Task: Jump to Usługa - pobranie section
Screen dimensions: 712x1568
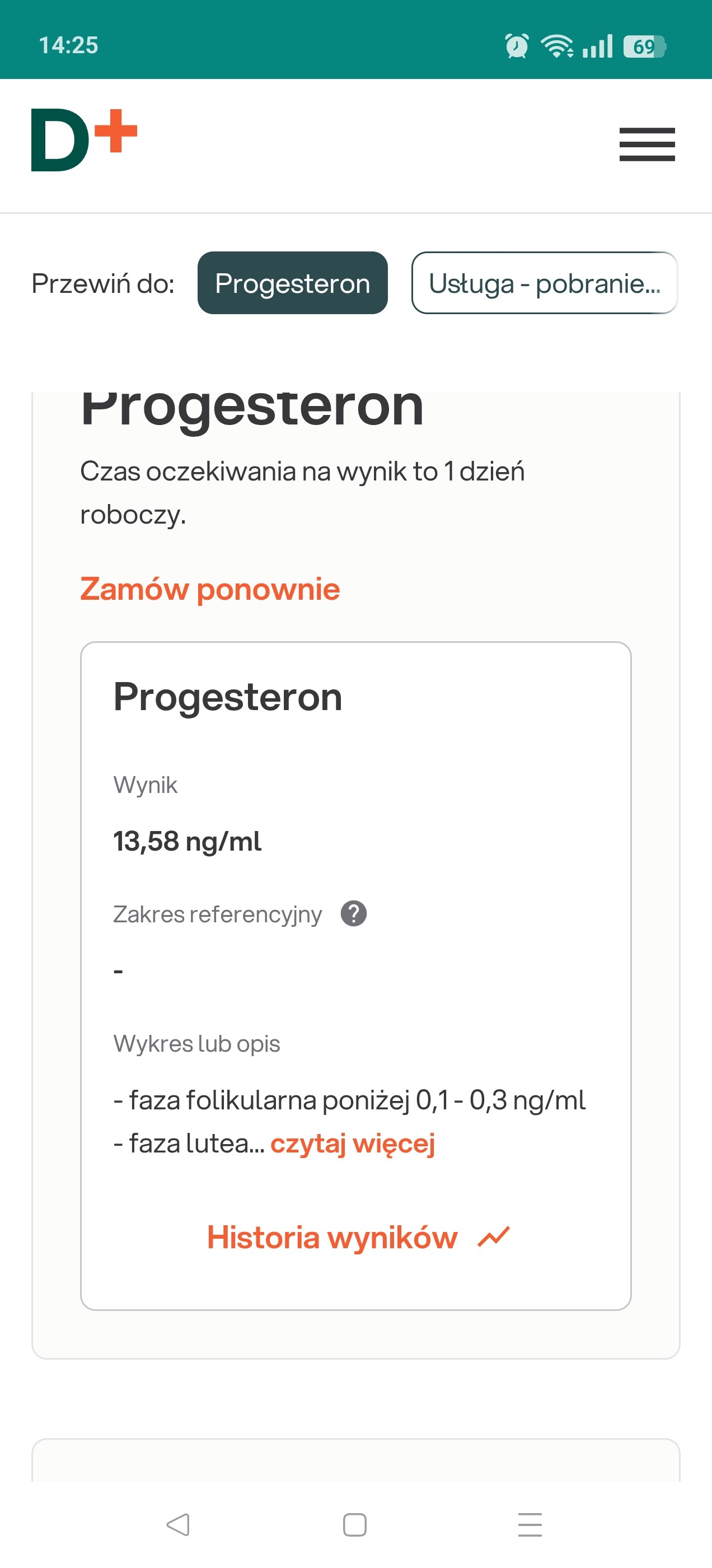Action: point(544,283)
